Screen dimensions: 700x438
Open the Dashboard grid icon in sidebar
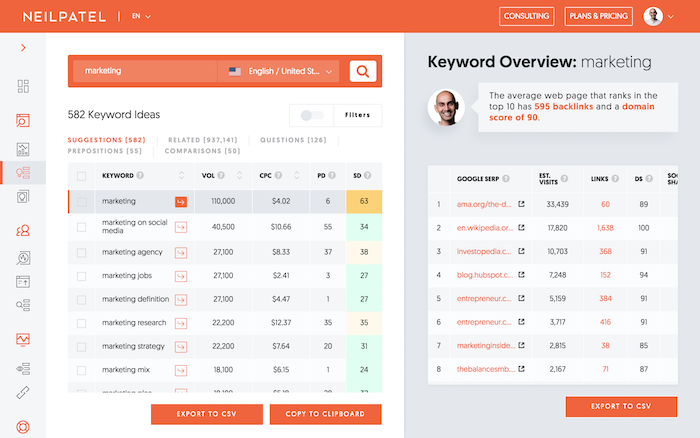click(23, 86)
